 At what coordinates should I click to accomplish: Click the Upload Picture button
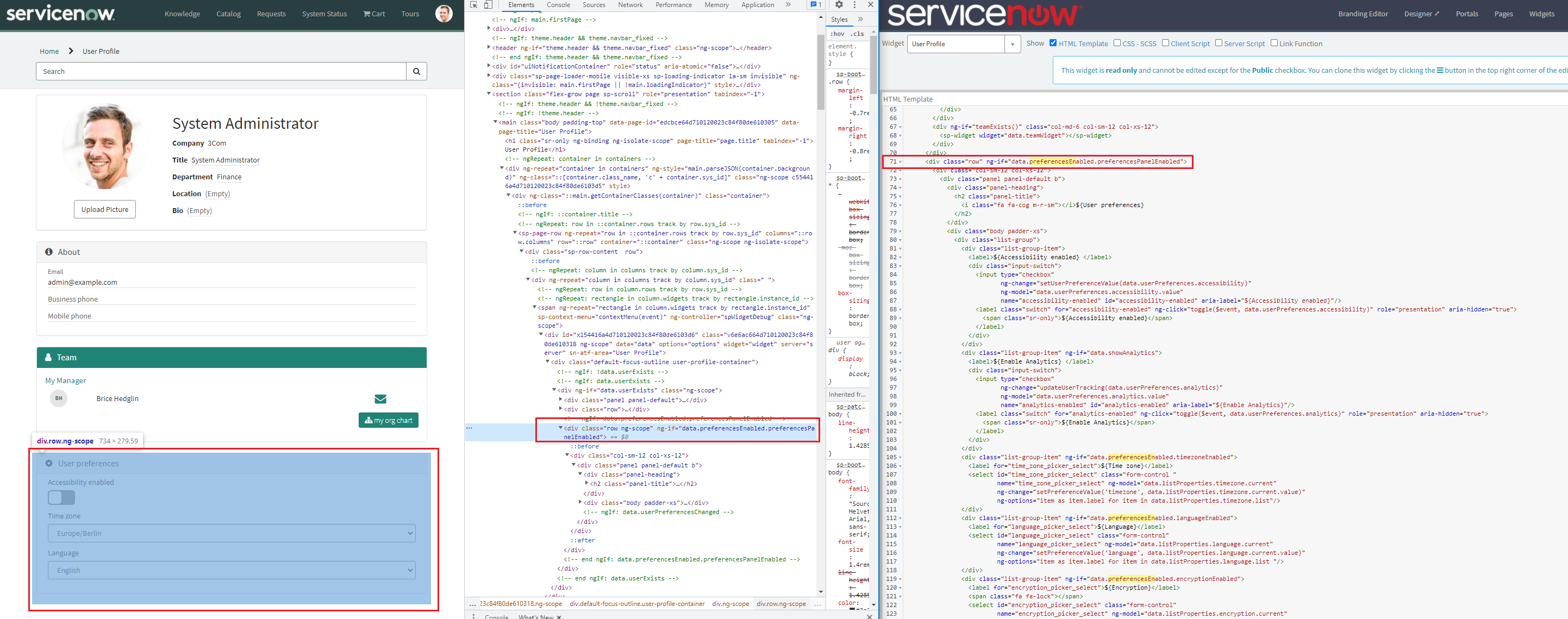pos(105,209)
